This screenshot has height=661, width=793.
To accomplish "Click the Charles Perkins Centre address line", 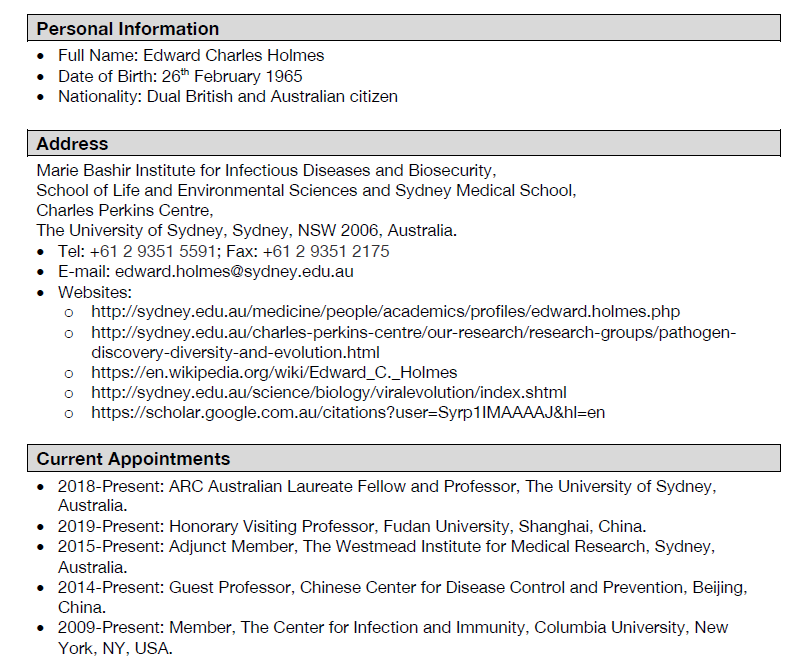I will coord(125,210).
